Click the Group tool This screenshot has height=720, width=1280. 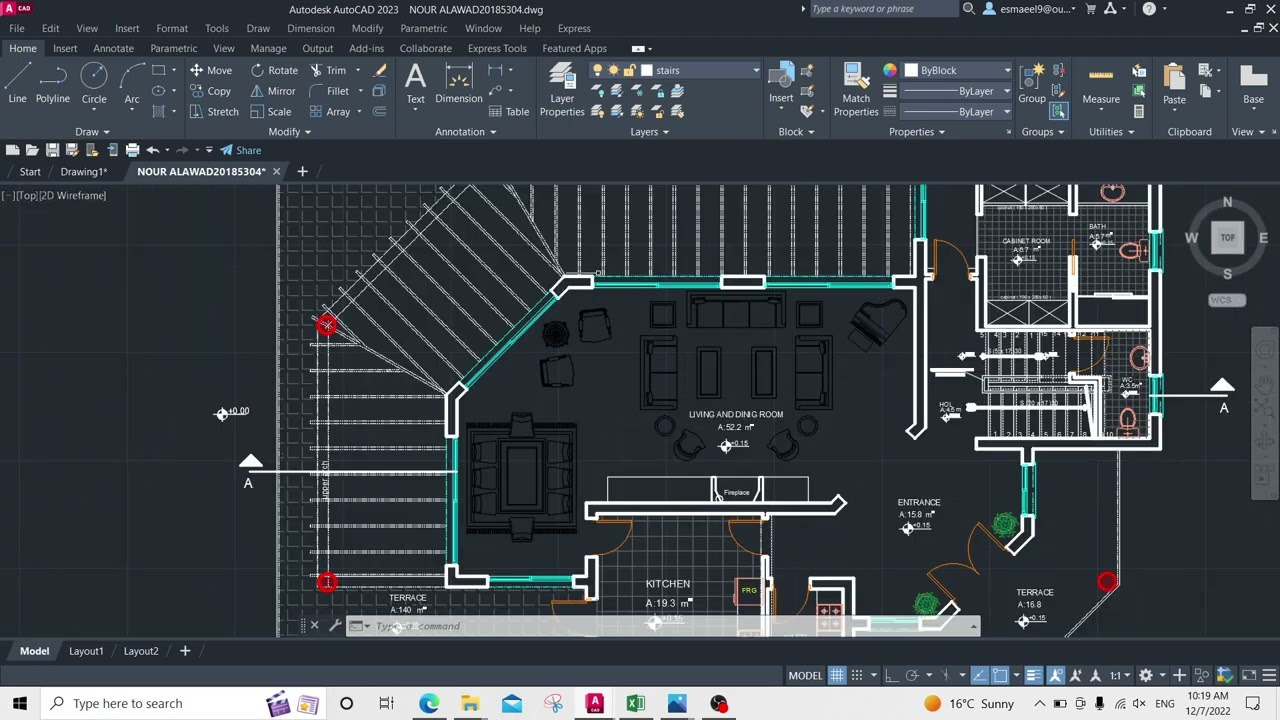(1032, 84)
